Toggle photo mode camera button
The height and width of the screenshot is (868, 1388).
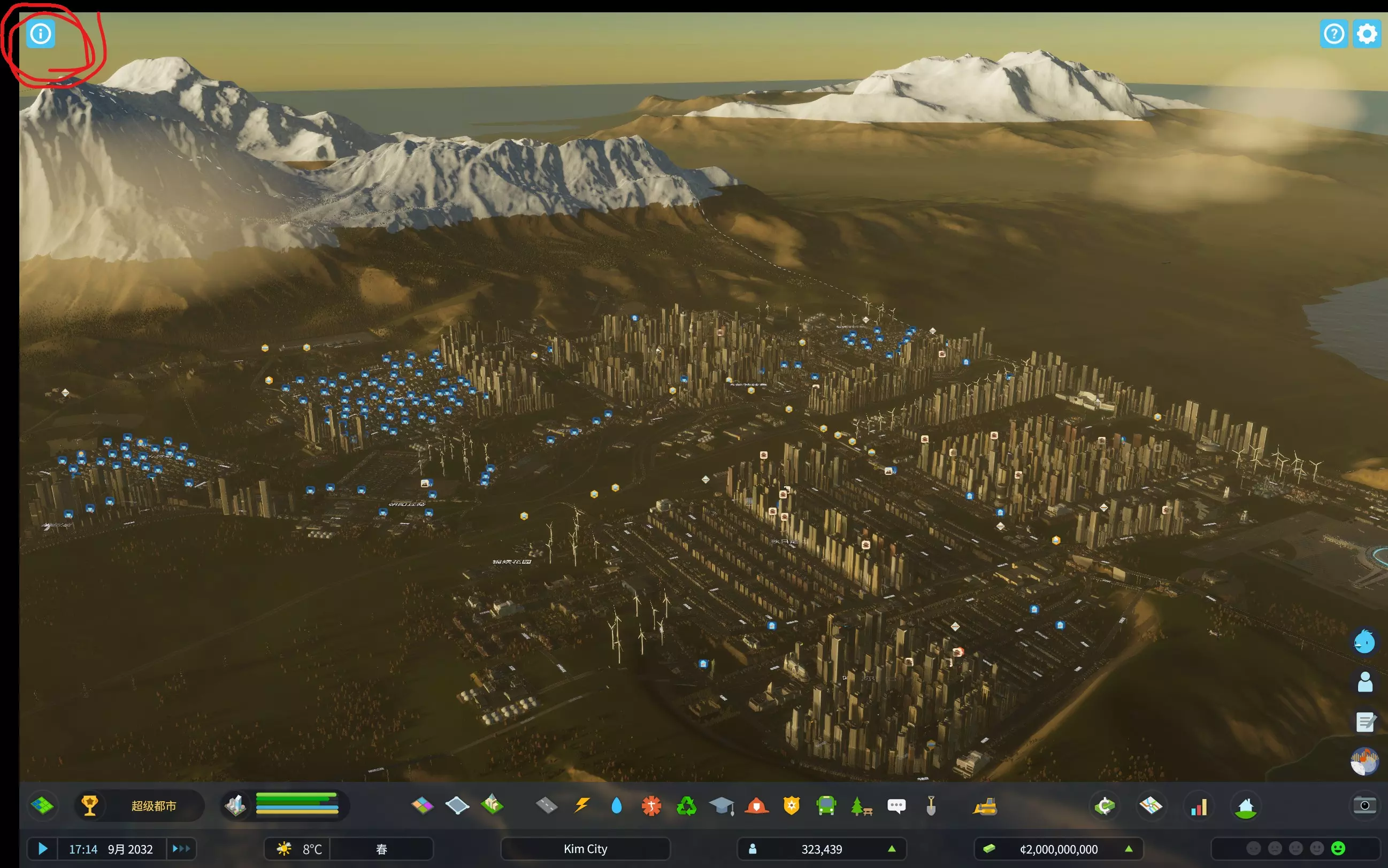pos(1364,805)
